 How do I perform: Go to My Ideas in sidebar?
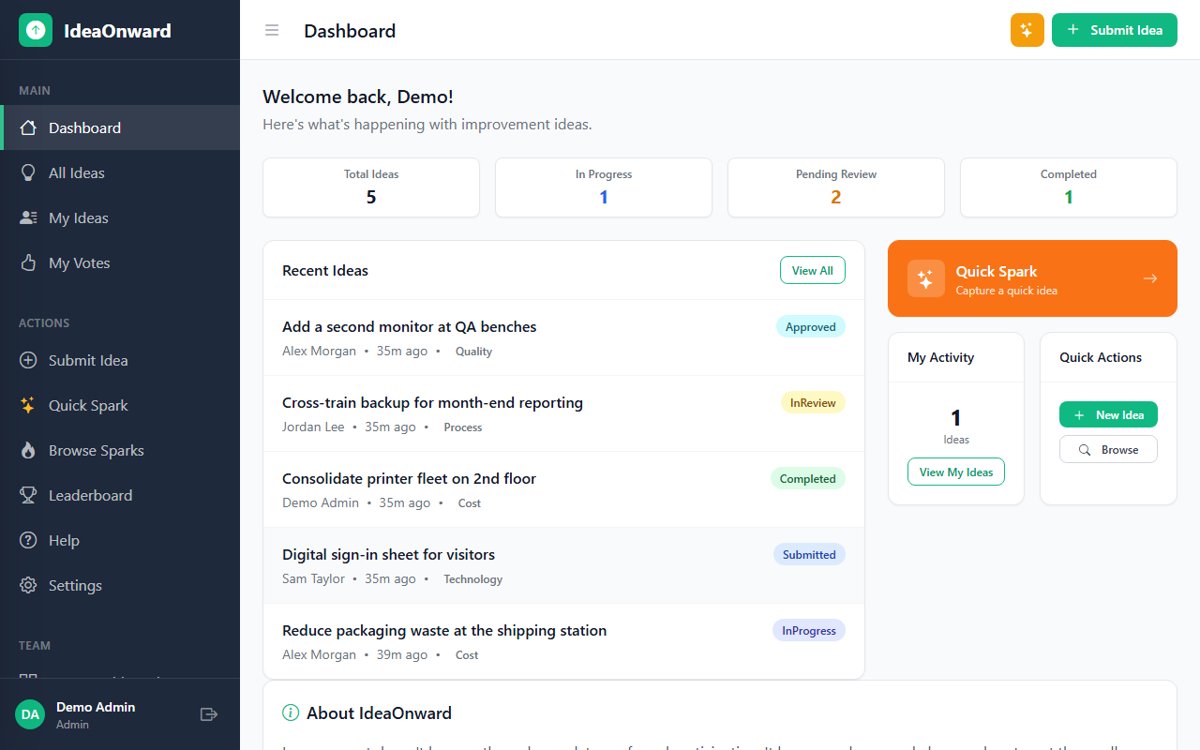click(120, 218)
